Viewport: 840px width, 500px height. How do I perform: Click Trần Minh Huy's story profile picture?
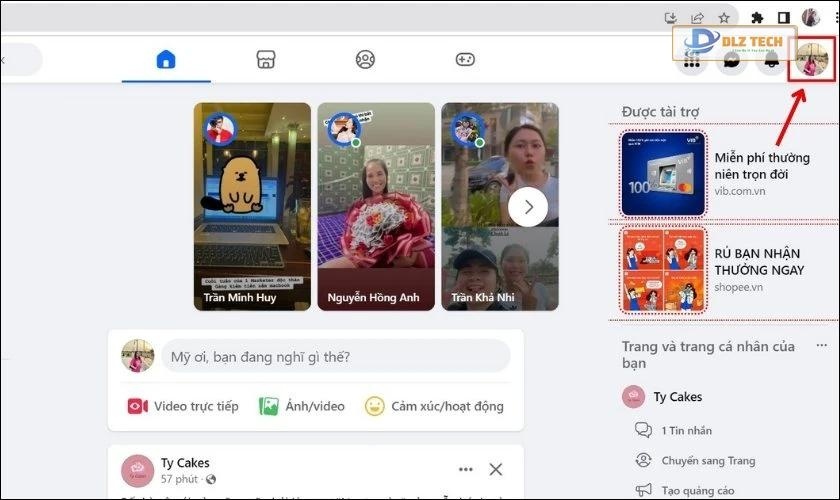(x=220, y=130)
